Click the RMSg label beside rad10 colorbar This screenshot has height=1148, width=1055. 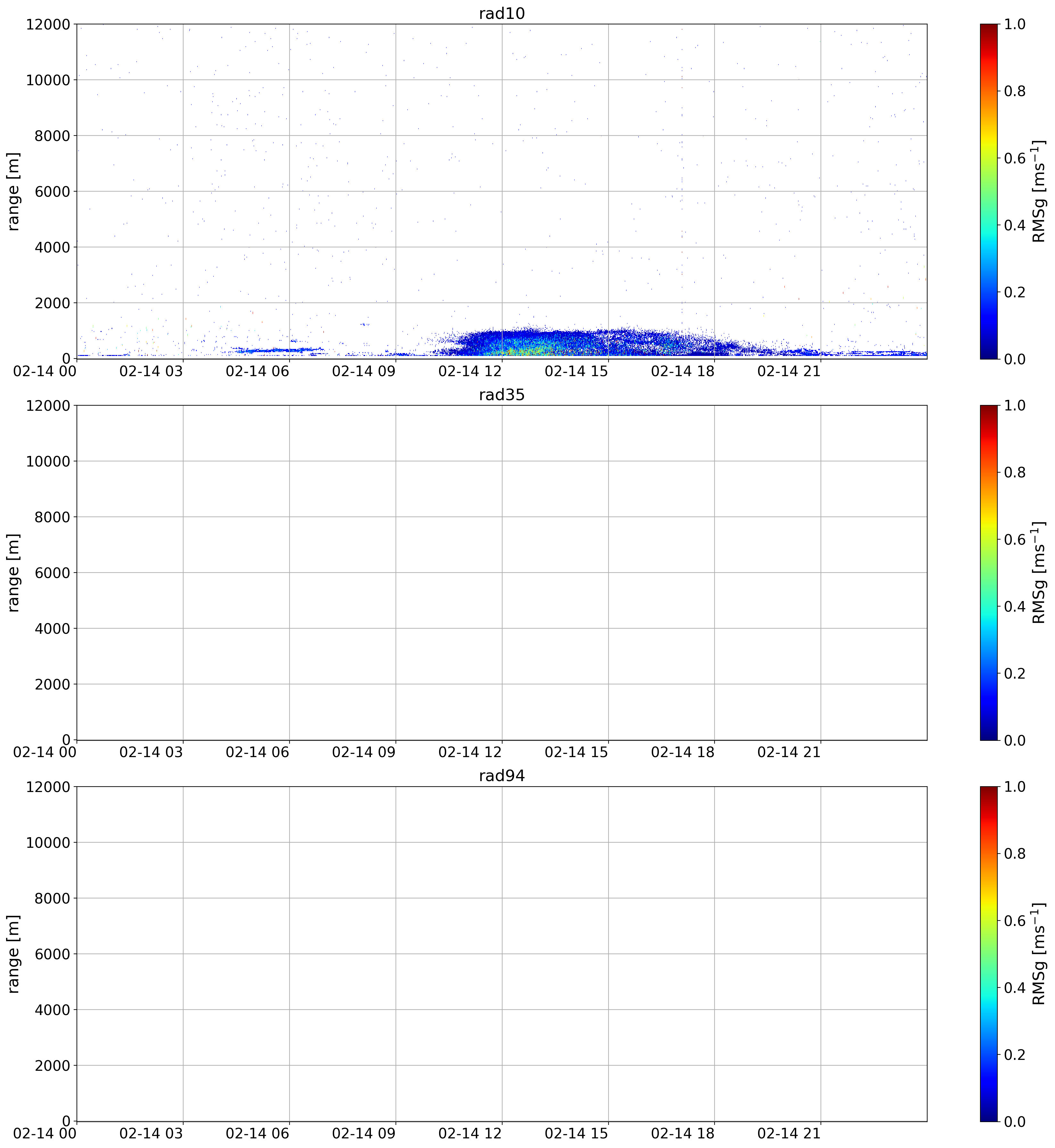(1038, 191)
